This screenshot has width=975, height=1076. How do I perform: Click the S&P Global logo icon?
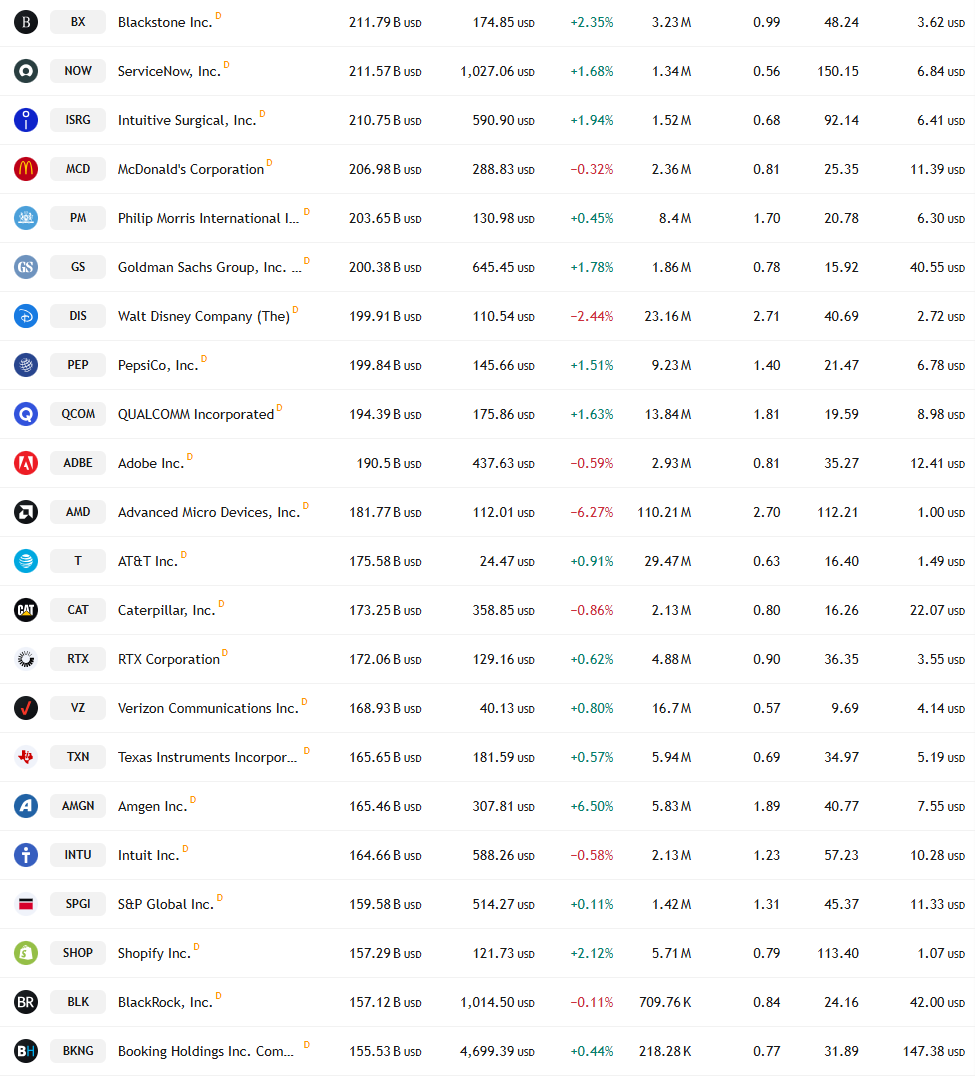(x=26, y=904)
